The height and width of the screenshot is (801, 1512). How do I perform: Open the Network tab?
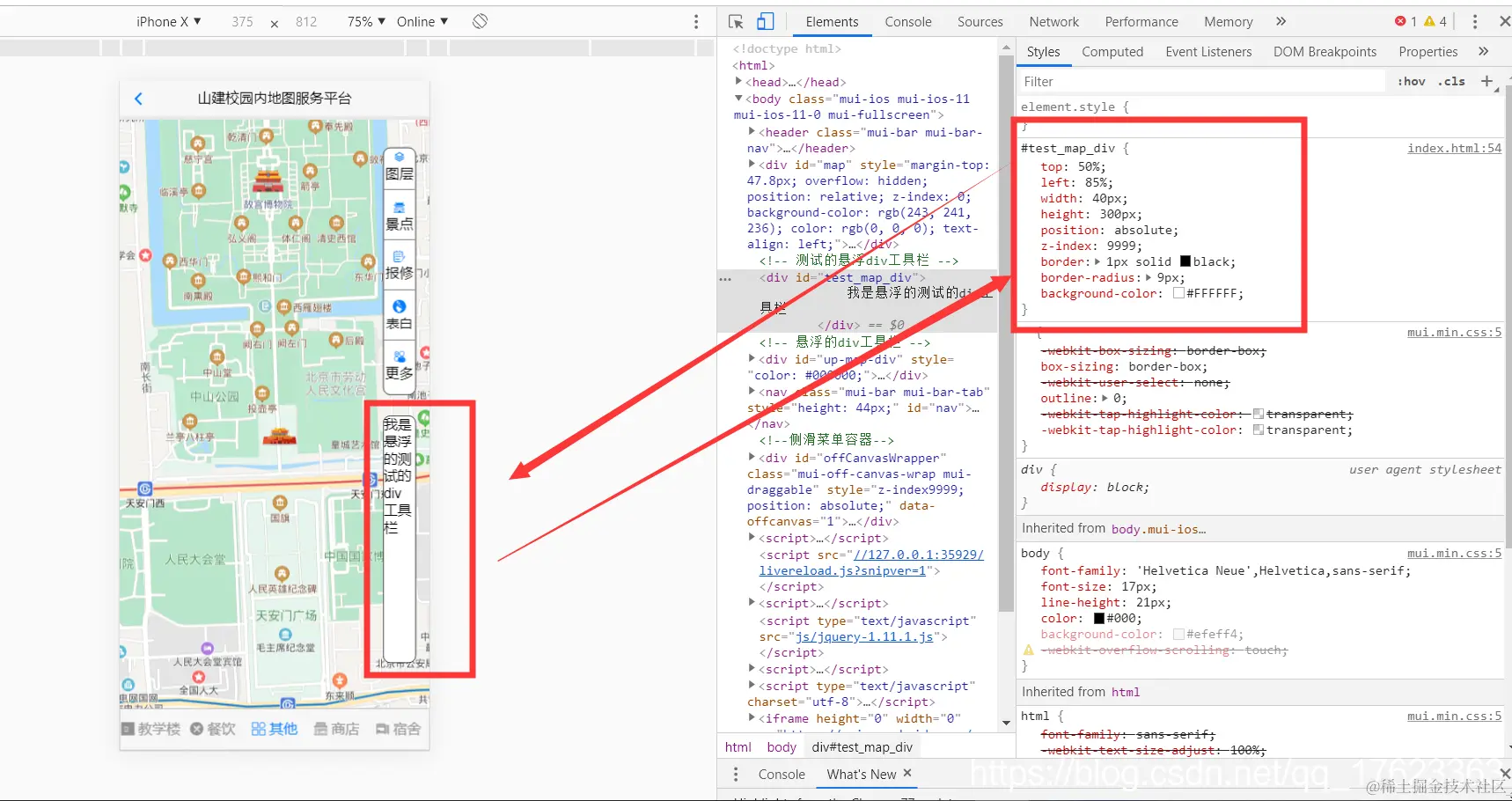coord(1054,22)
